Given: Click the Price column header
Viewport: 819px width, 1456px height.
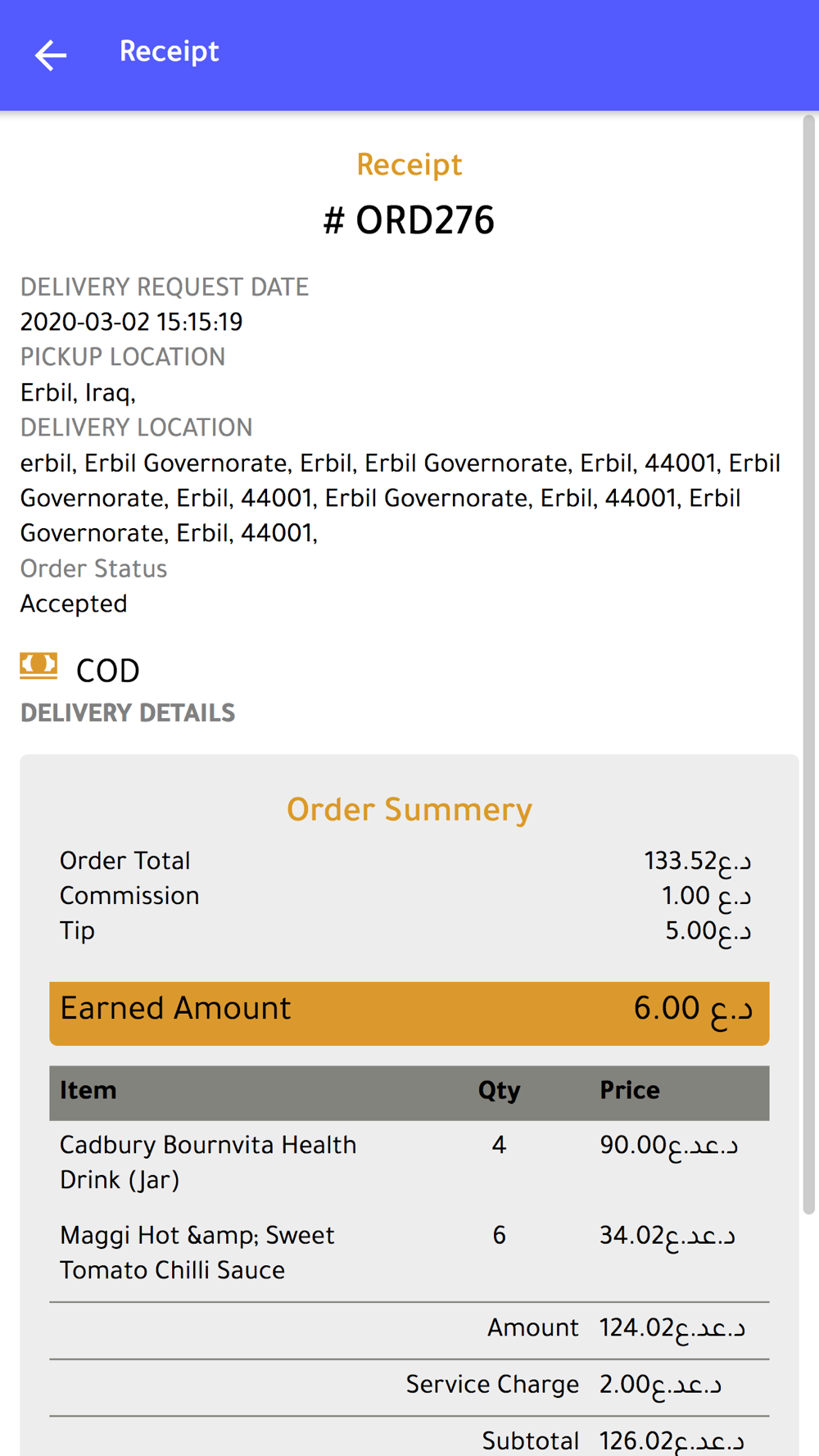Looking at the screenshot, I should tap(630, 1091).
